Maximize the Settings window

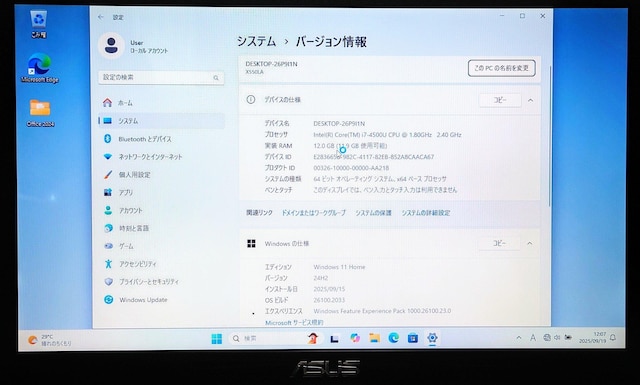coord(522,16)
